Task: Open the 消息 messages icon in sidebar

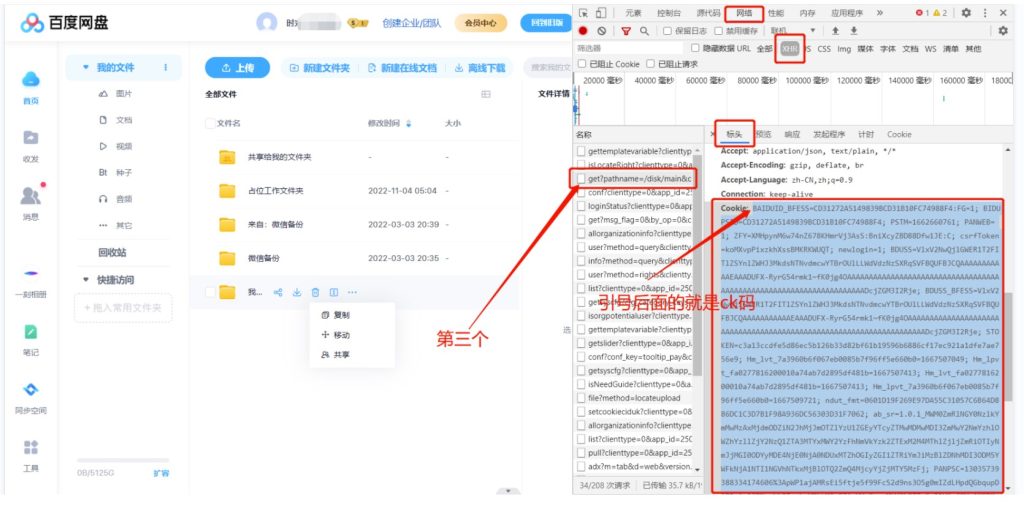Action: (x=31, y=195)
